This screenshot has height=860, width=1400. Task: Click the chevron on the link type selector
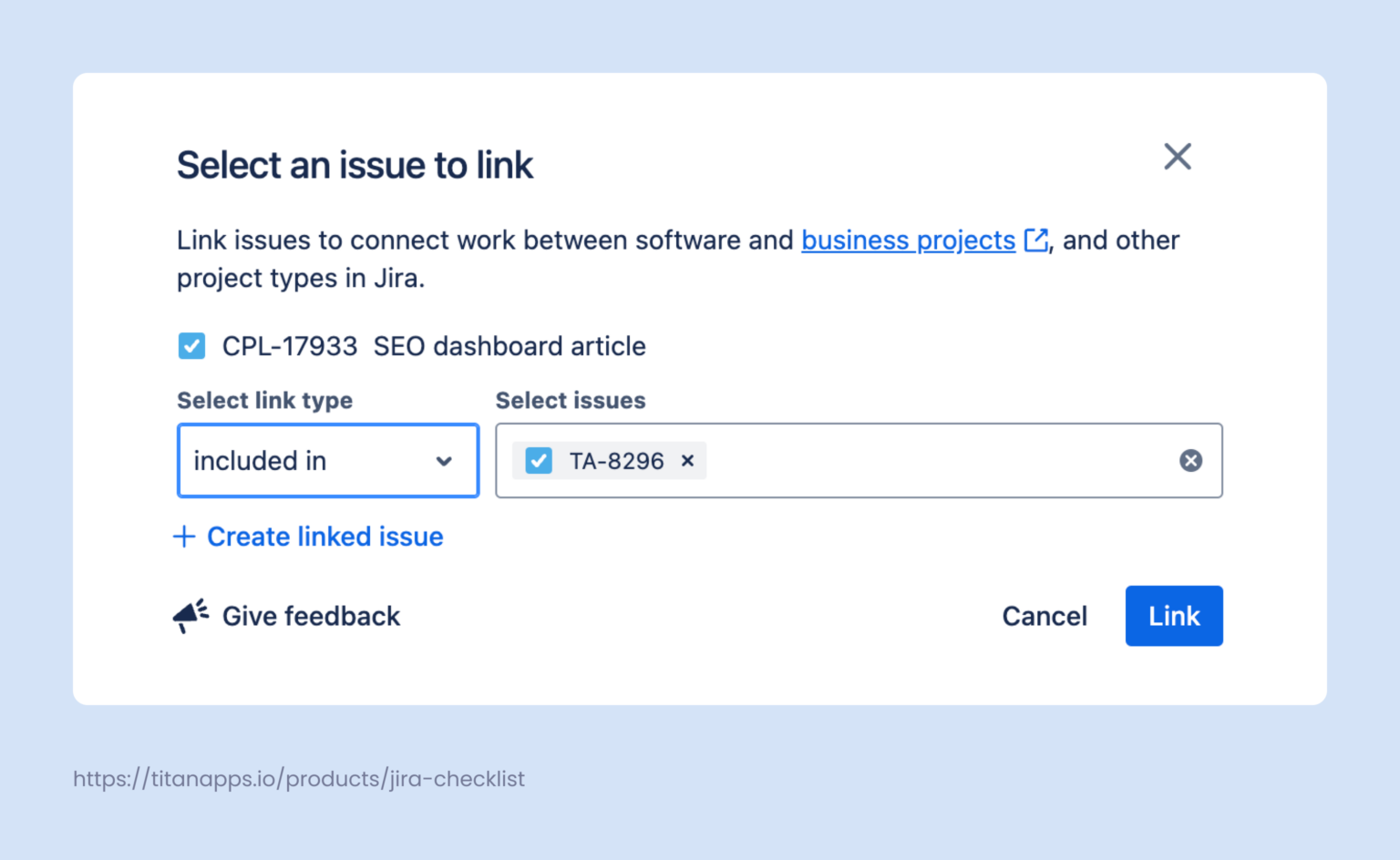coord(444,461)
